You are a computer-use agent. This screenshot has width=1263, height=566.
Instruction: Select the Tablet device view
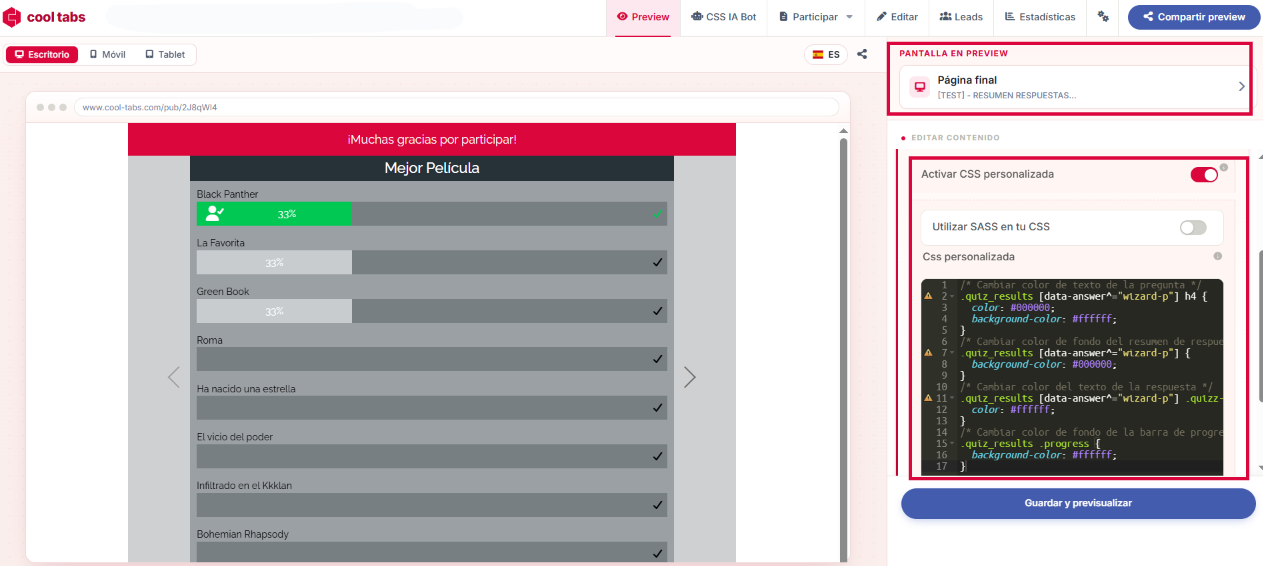pos(165,54)
